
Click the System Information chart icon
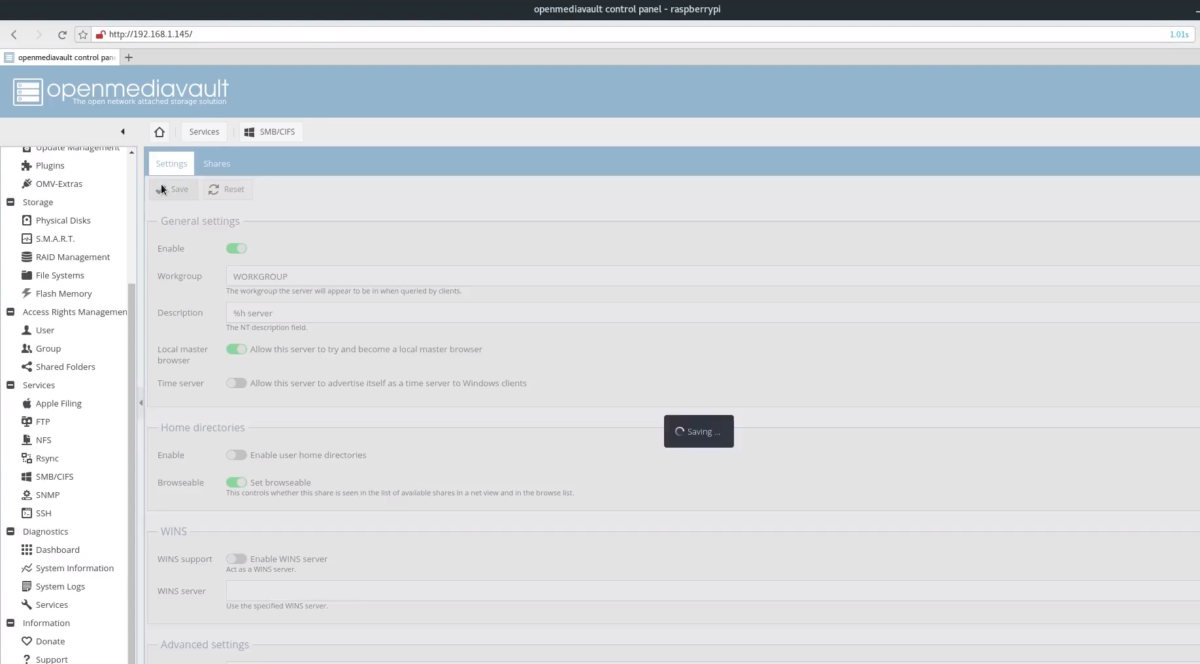point(27,568)
